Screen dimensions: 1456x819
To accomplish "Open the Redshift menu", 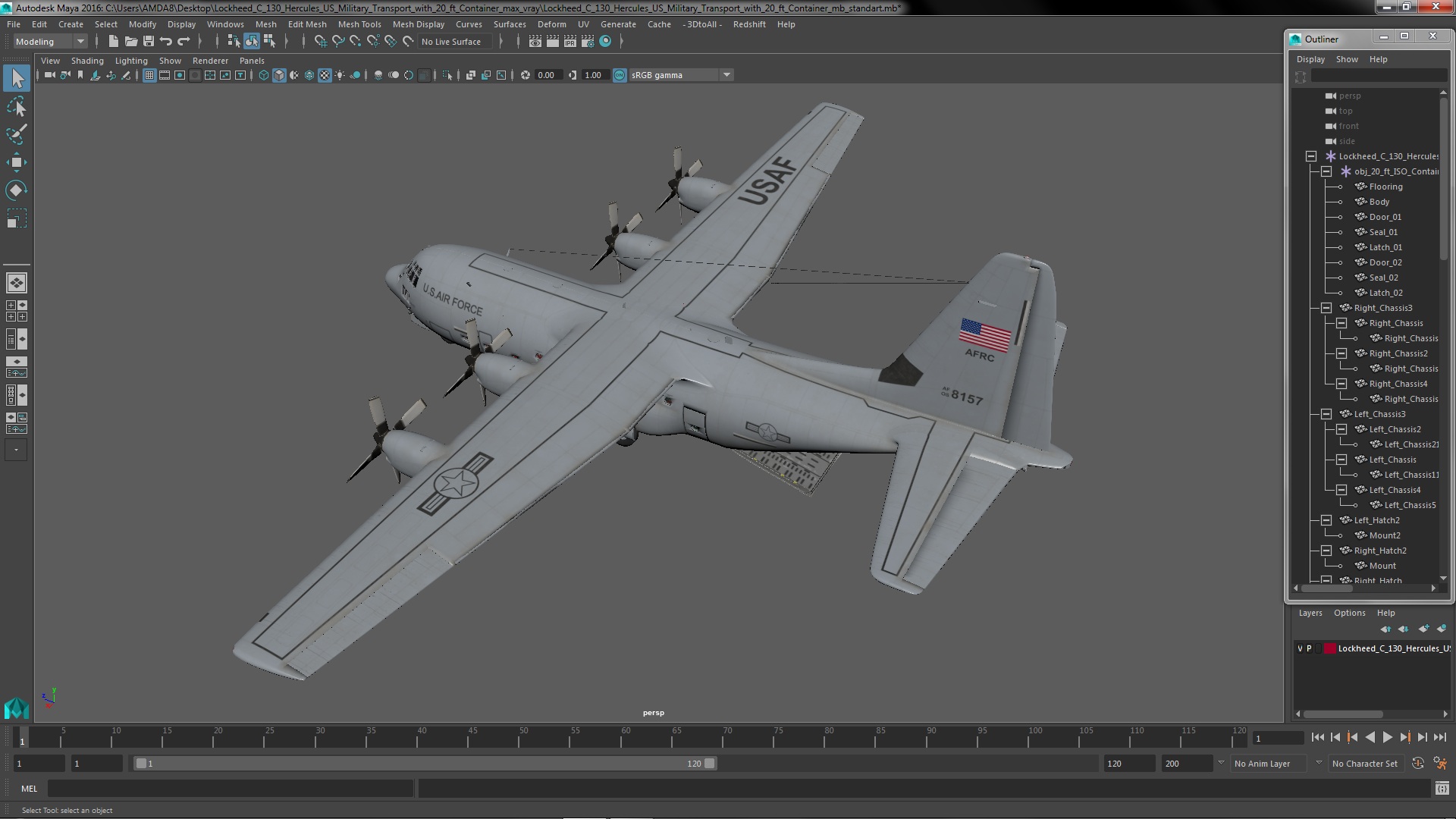I will tap(749, 24).
